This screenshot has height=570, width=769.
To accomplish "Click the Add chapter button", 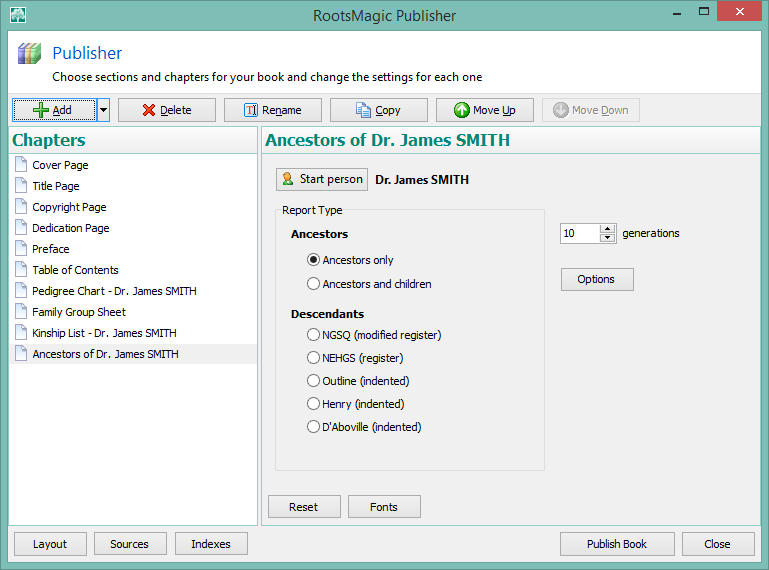I will tap(54, 110).
